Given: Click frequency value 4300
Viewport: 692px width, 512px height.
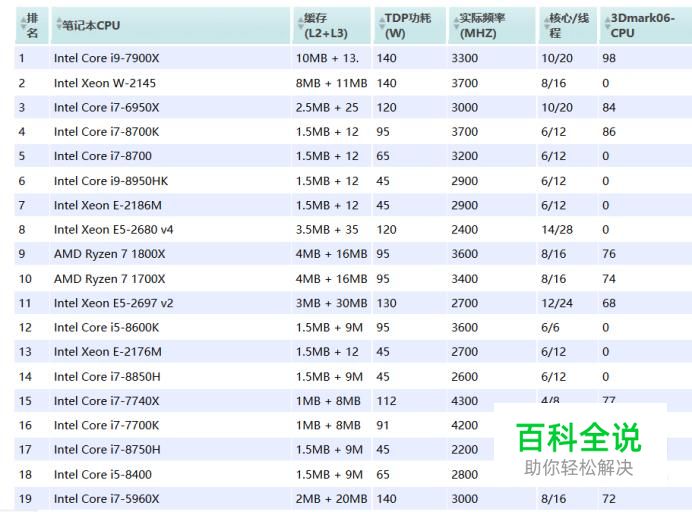Looking at the screenshot, I should click(x=465, y=401).
